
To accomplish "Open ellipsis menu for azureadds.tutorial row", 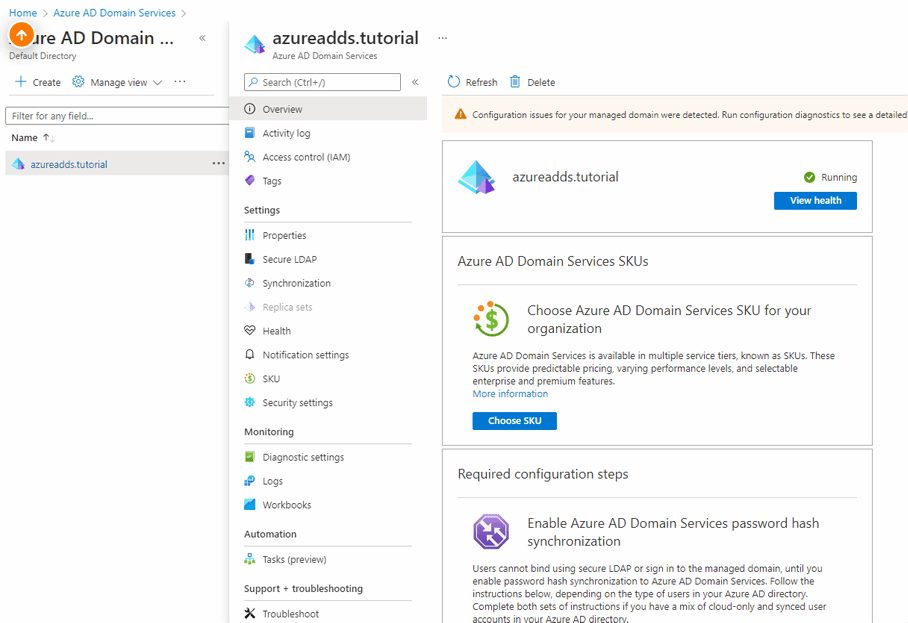I will 218,163.
